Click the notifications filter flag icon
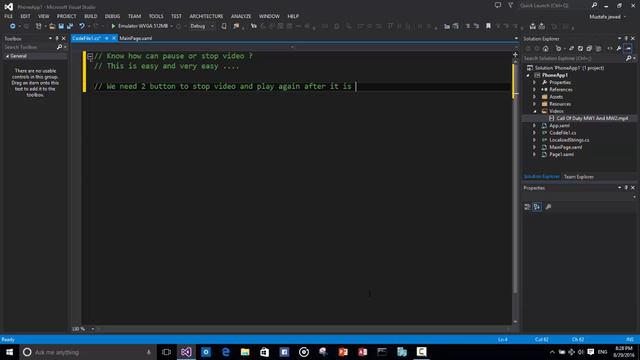 [x=510, y=5]
